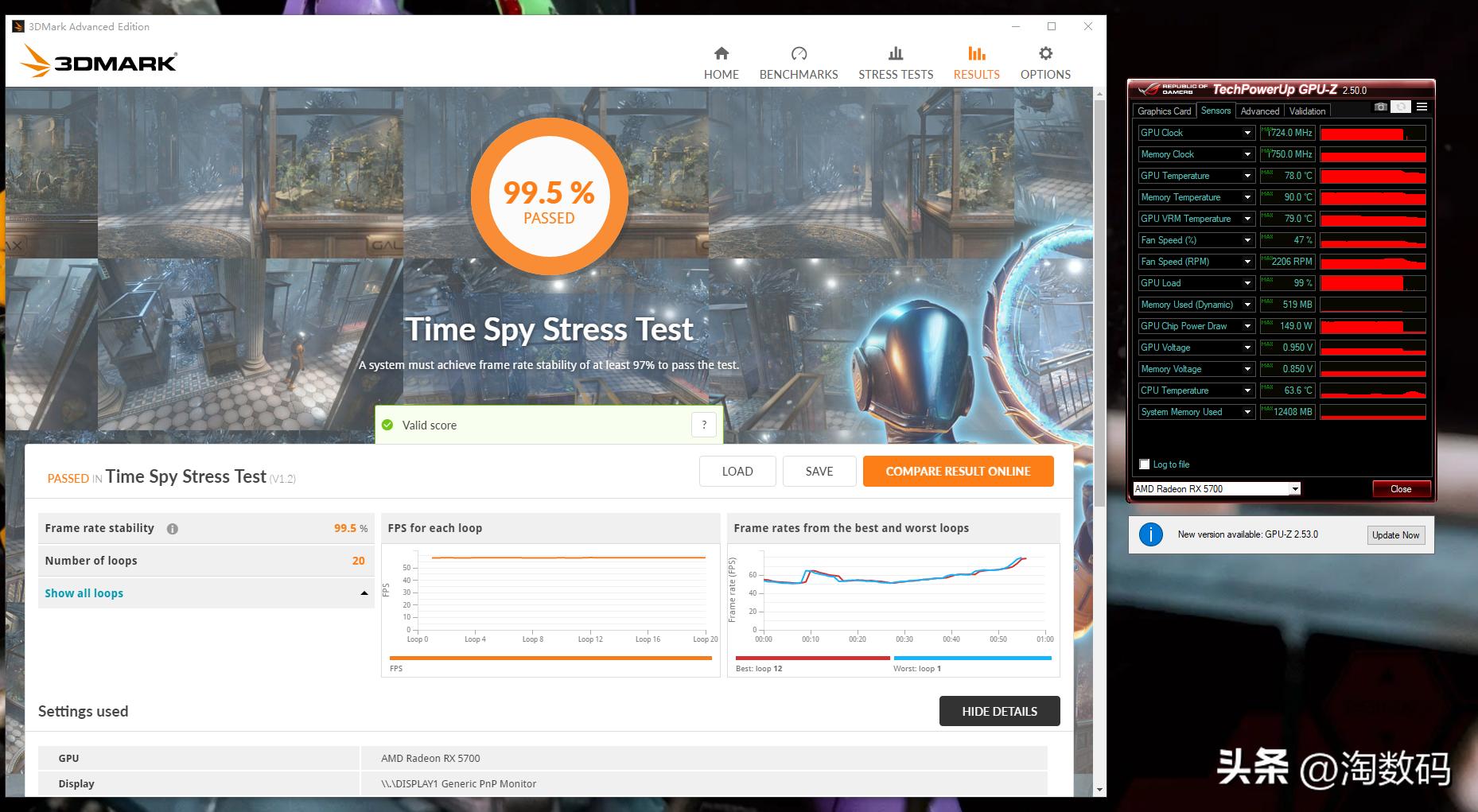Click the 3DMark logo
Image resolution: width=1478 pixels, height=812 pixels.
click(99, 61)
